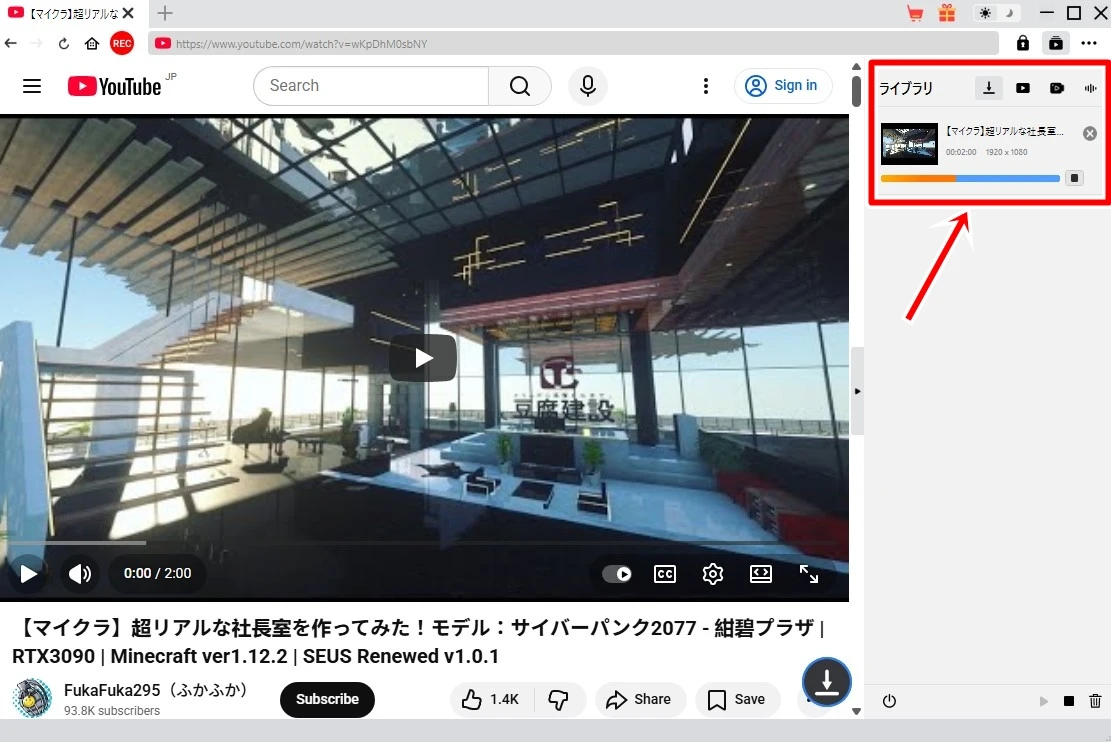
Task: Toggle the autoplay switch in the video player
Action: tap(619, 574)
